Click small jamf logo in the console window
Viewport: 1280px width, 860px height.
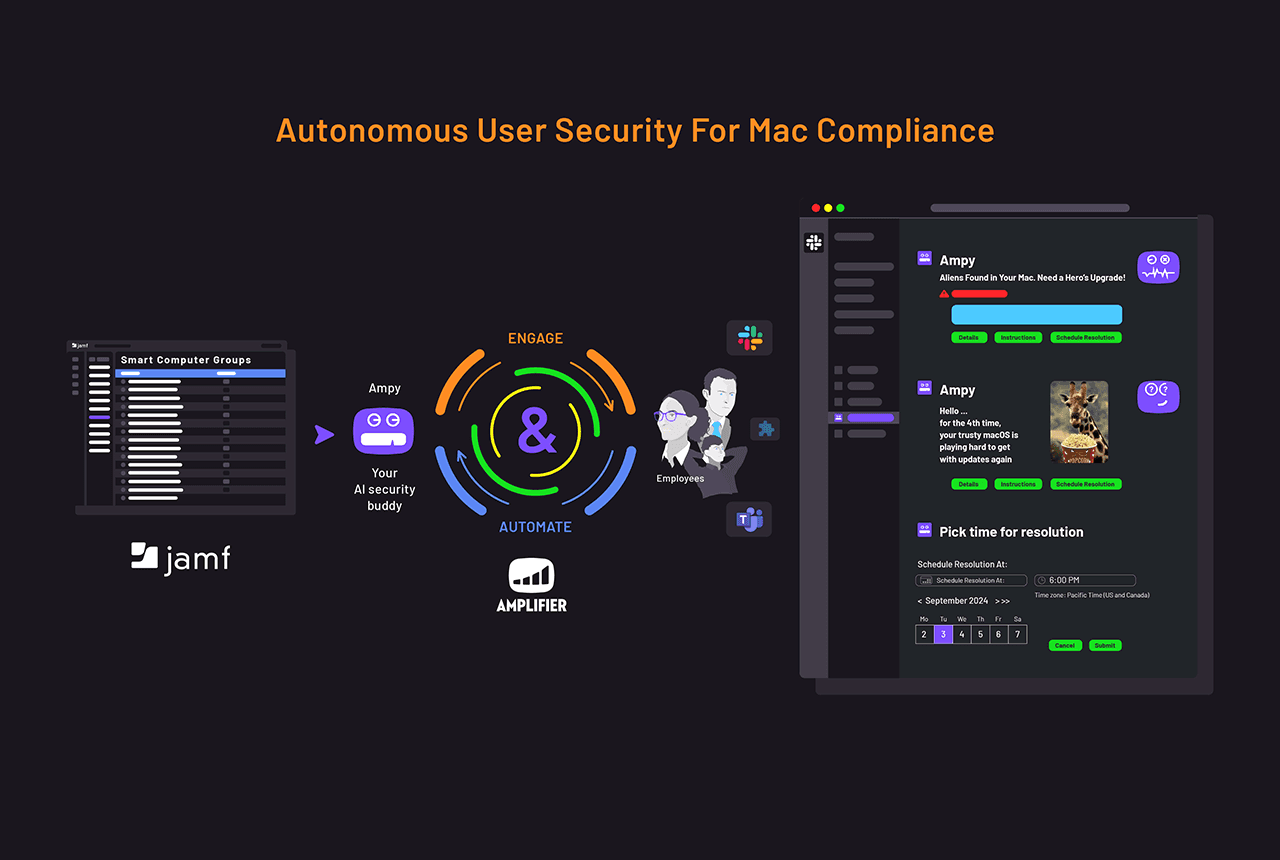[81, 345]
